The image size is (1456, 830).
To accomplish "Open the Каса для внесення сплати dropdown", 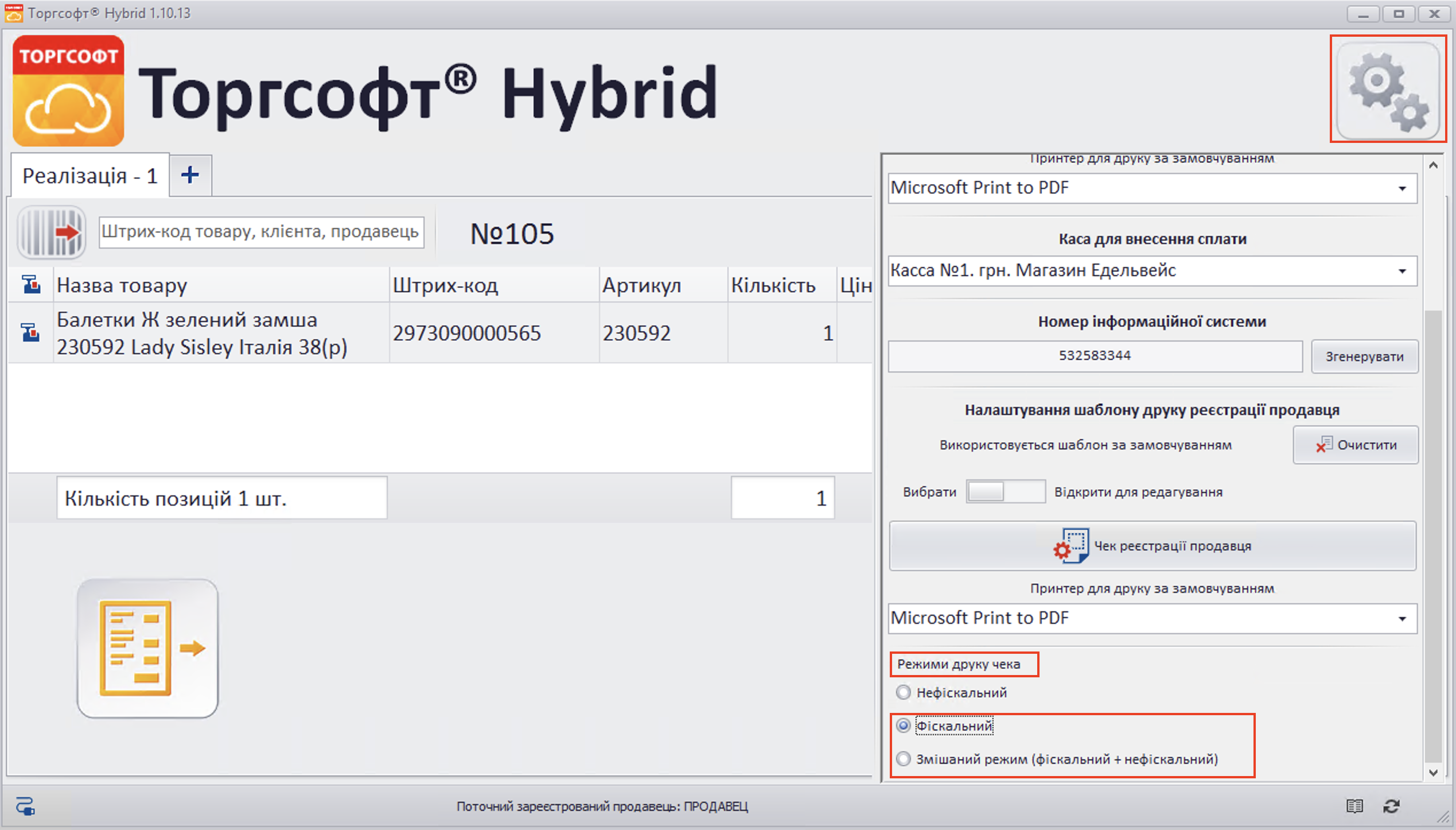I will coord(1402,271).
